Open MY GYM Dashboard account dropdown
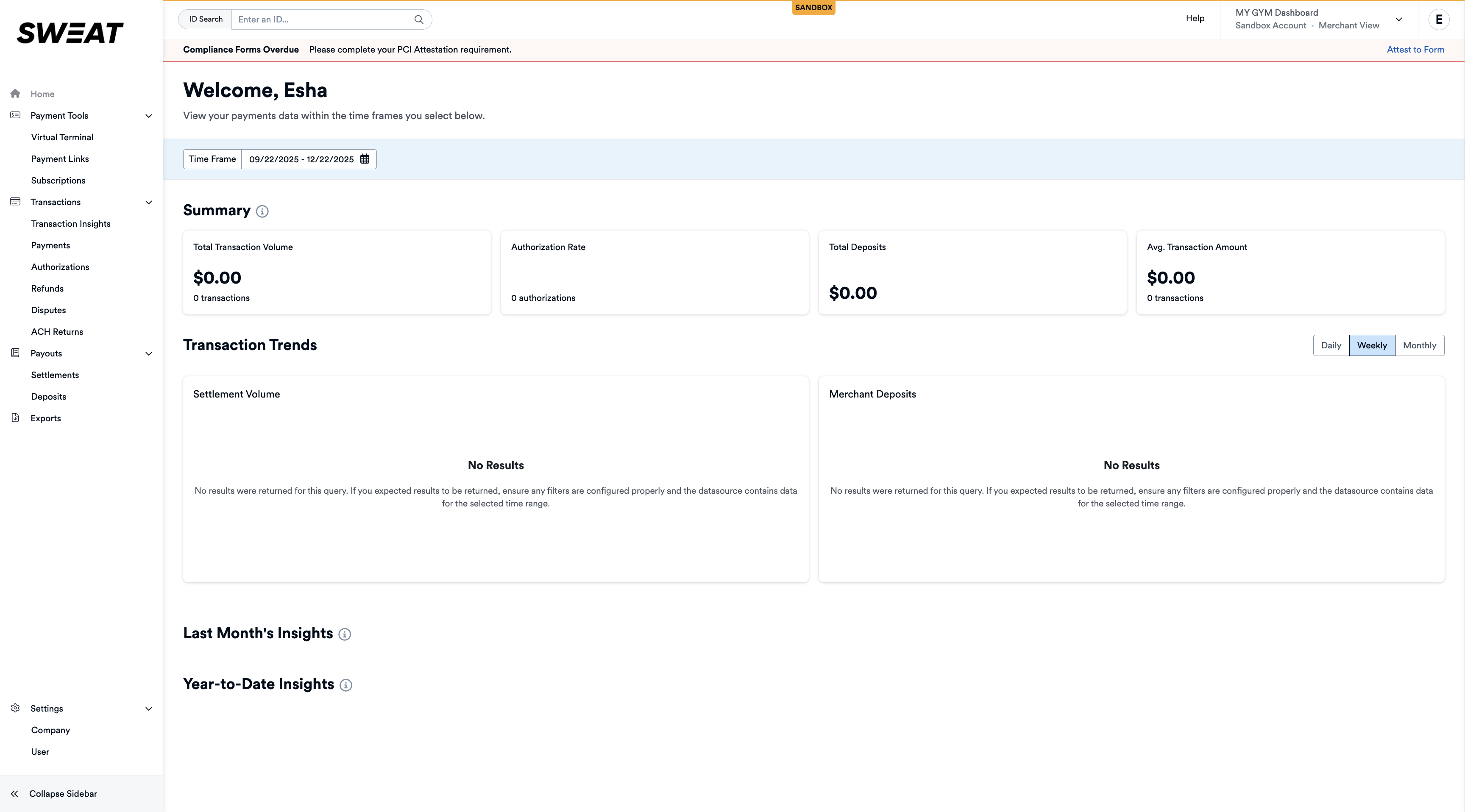1465x812 pixels. point(1398,19)
